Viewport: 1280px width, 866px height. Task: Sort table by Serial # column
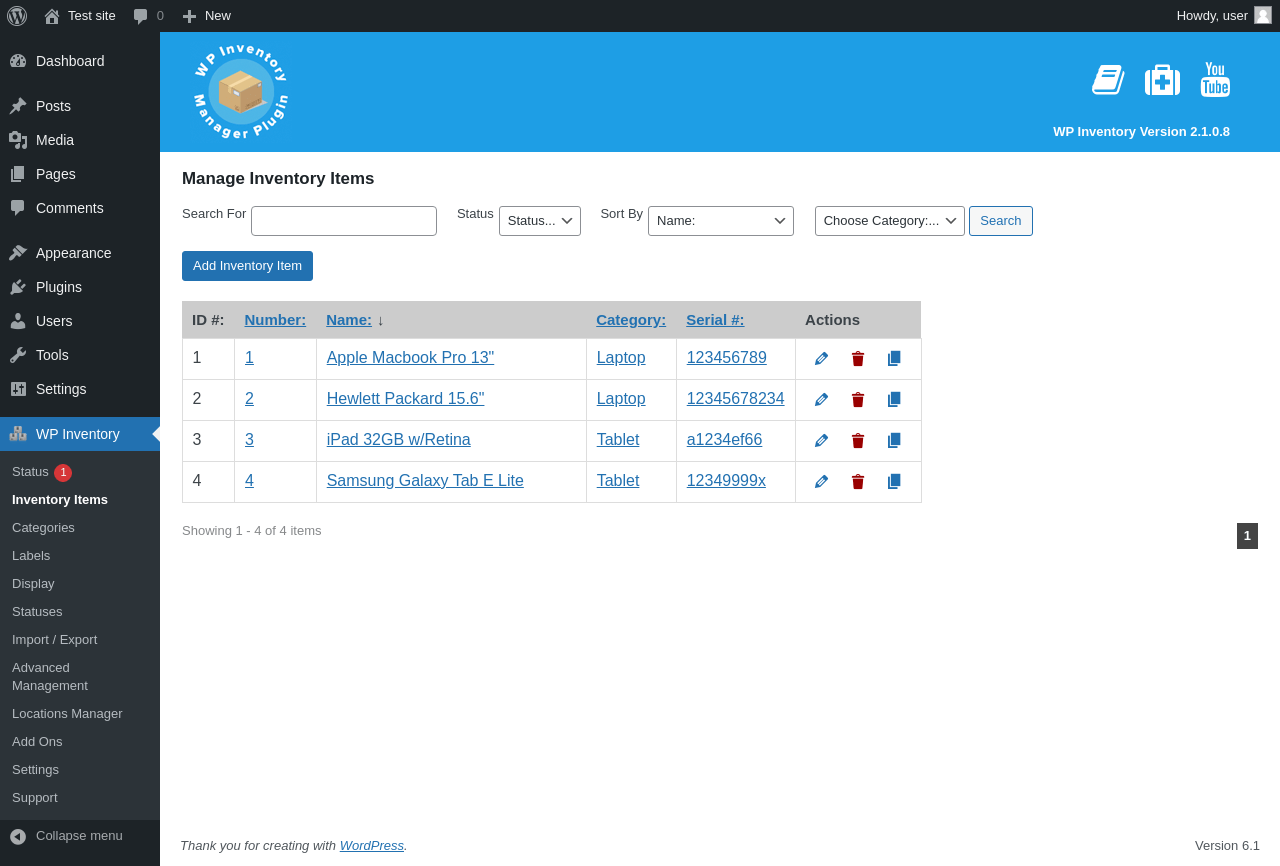click(715, 320)
